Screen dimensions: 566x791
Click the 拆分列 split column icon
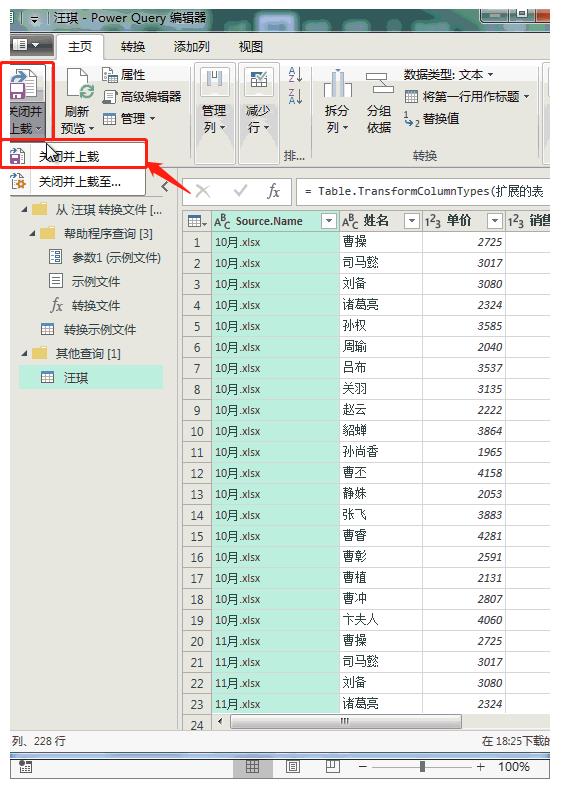337,84
